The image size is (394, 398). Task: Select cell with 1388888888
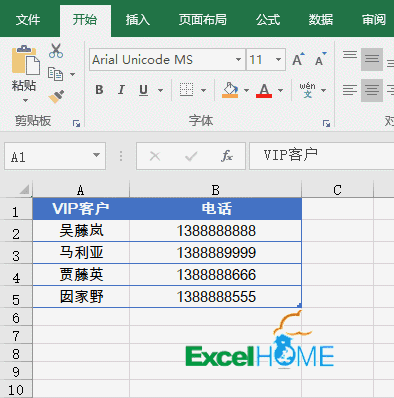coord(216,231)
